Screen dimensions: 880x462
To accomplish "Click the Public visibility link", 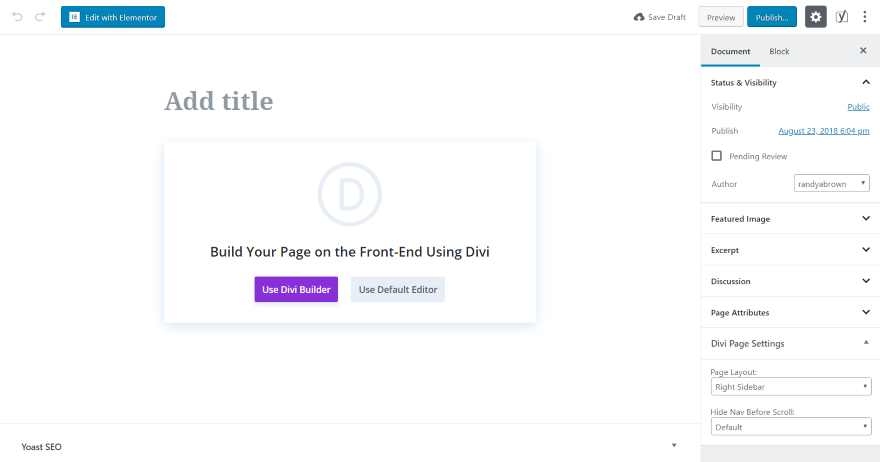I will coord(858,107).
